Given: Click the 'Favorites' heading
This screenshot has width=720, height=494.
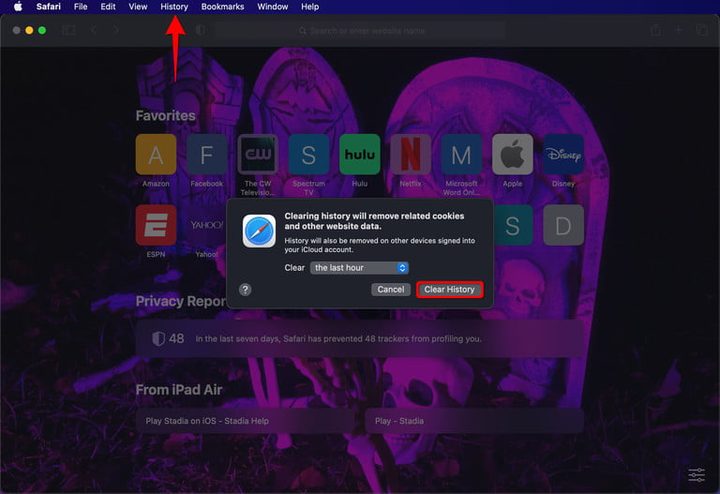Looking at the screenshot, I should click(165, 115).
